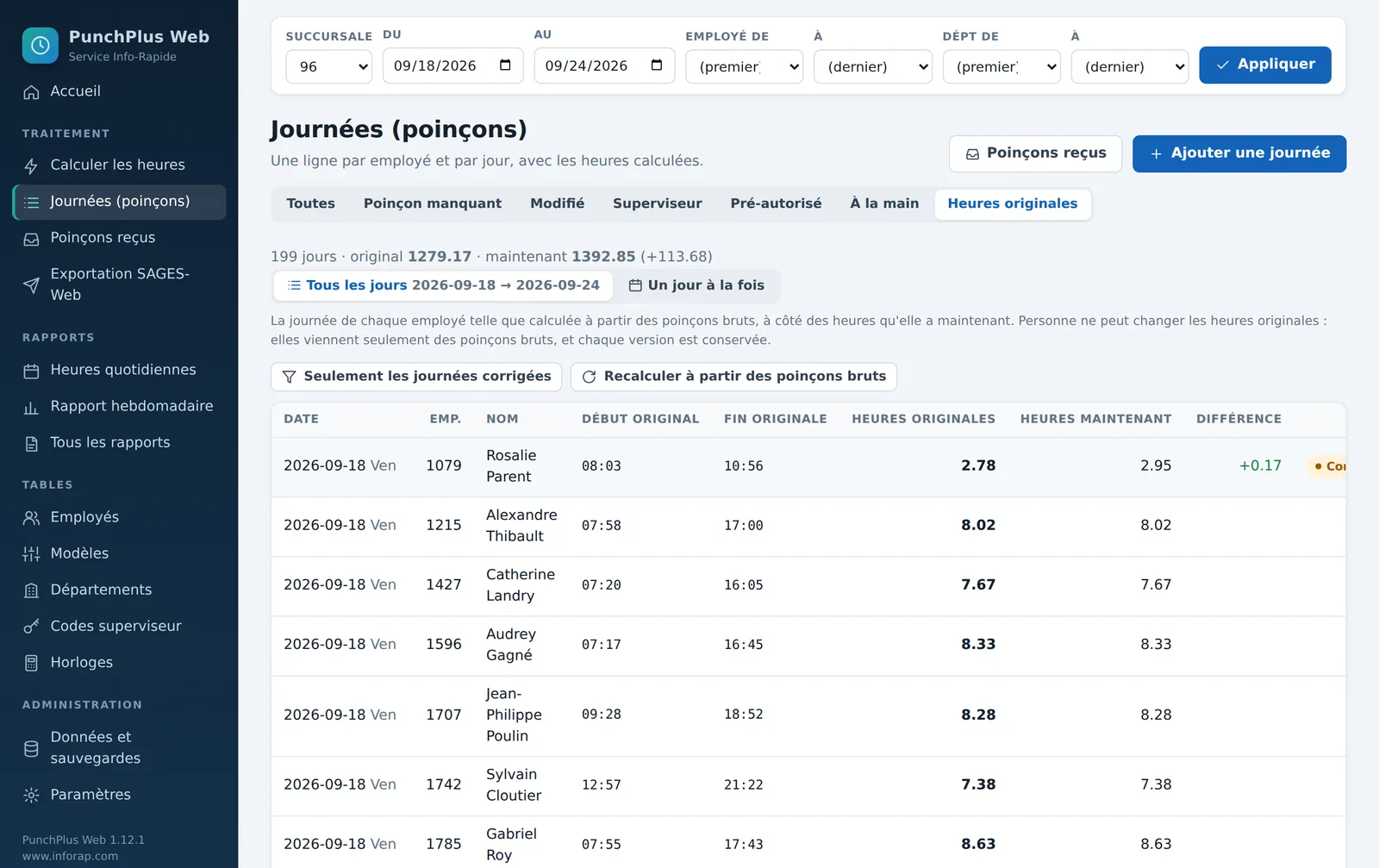This screenshot has height=868, width=1379.
Task: Click the Rapport hebdomadaire chart icon
Action: click(31, 407)
